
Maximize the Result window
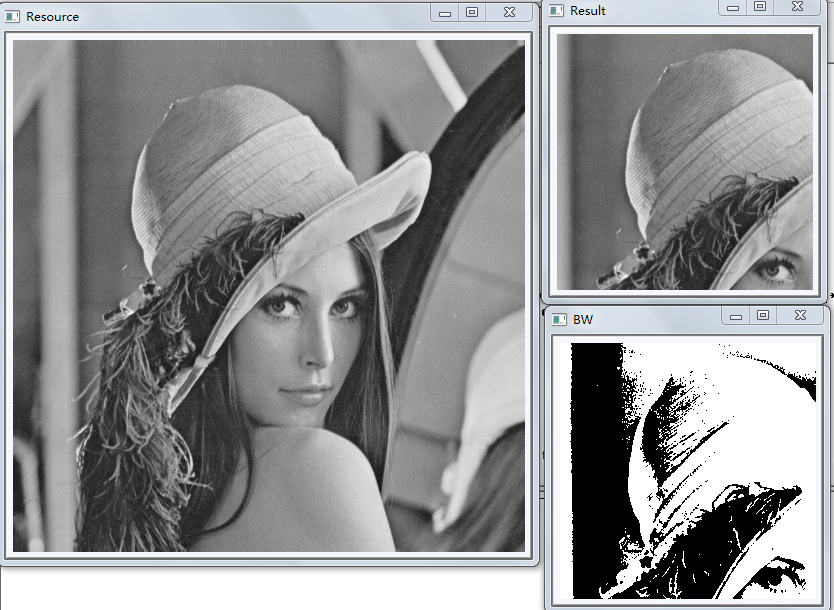coord(760,7)
